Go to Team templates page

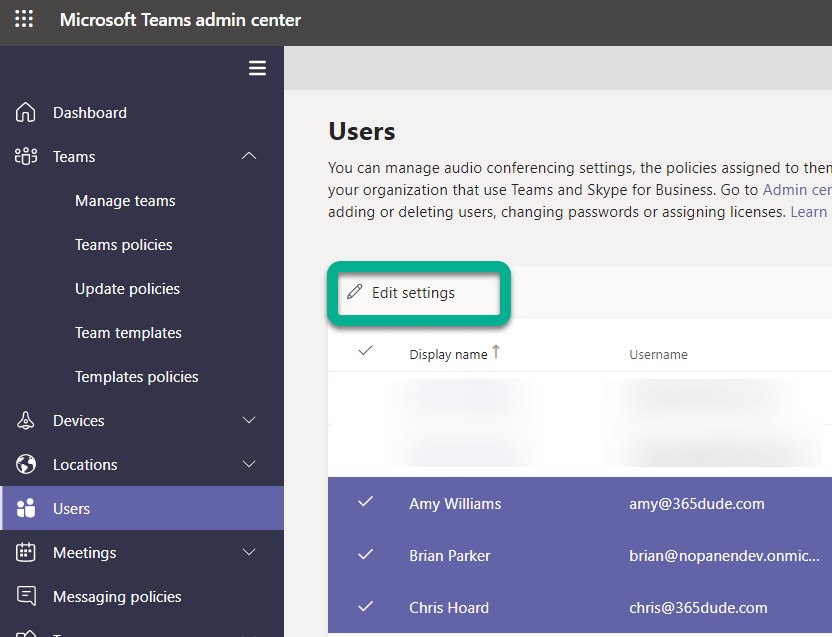[128, 333]
